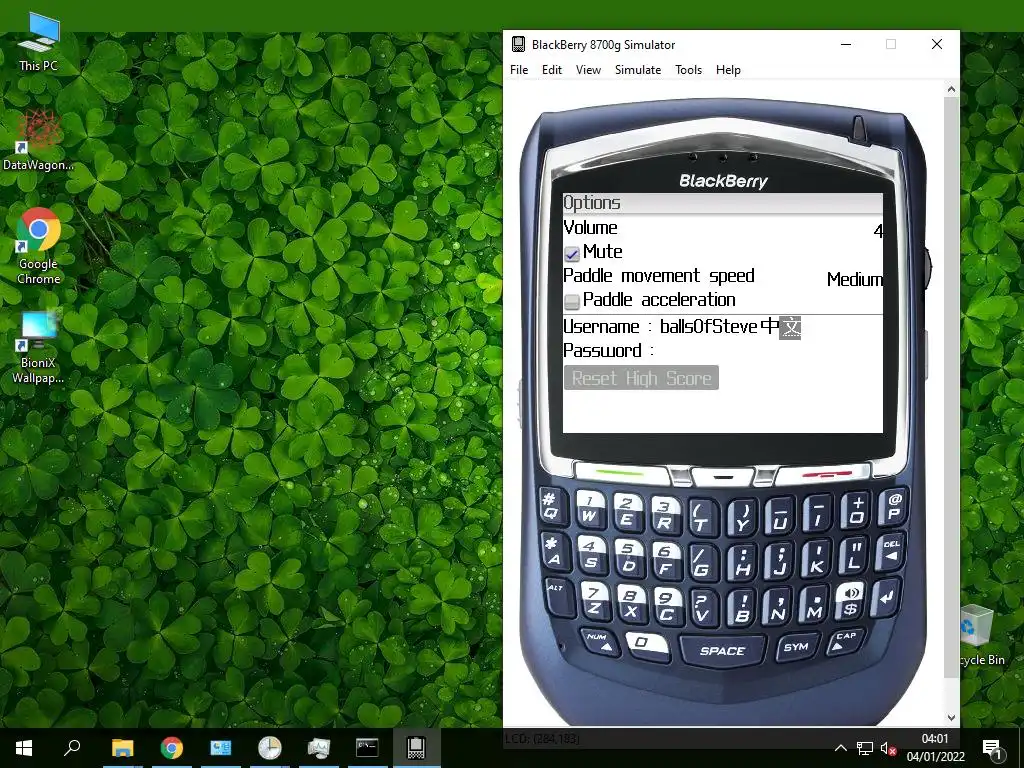Open the View menu
Screen dimensions: 1024x768
coord(588,70)
